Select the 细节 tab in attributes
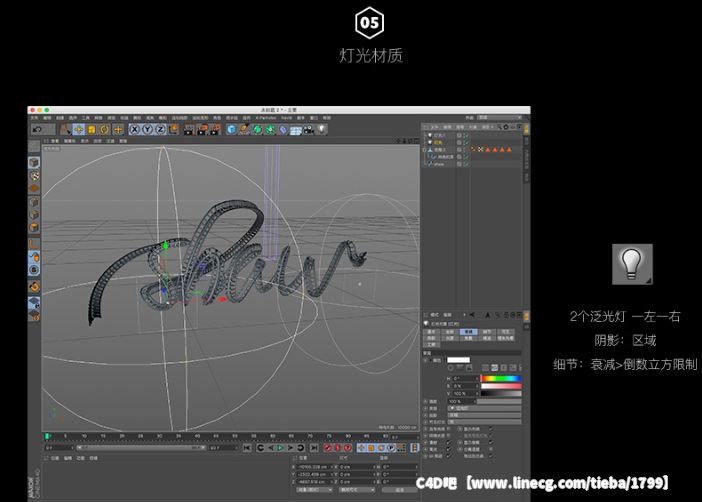This screenshot has width=702, height=502. (x=487, y=332)
